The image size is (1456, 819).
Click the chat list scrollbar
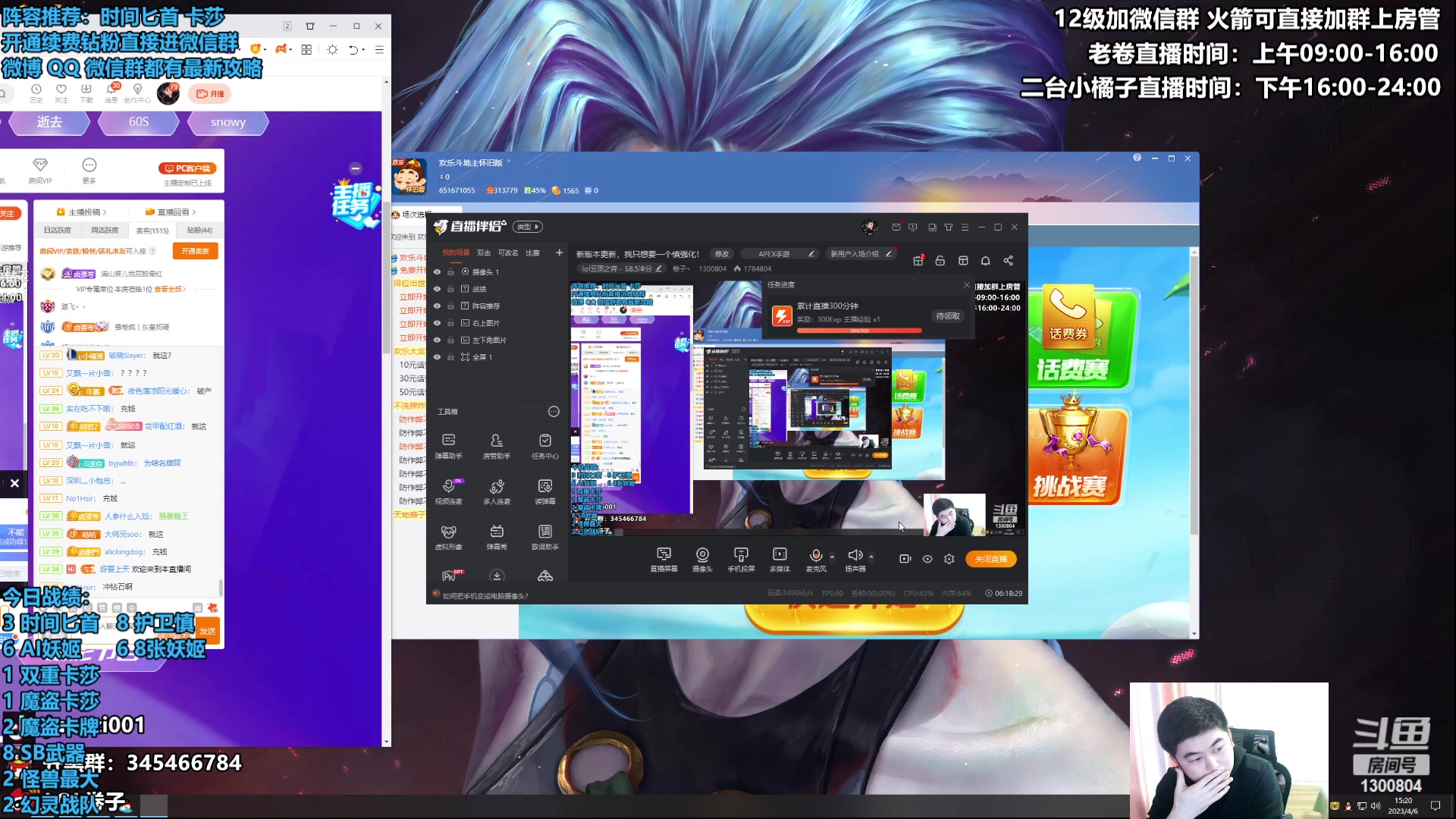tap(221, 587)
